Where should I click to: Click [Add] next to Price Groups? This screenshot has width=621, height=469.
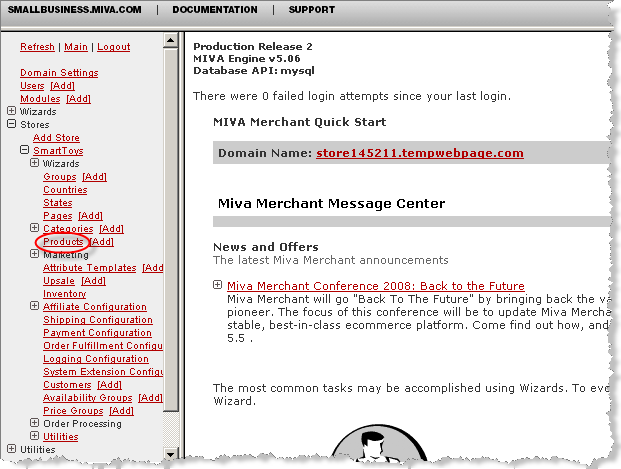[122, 411]
